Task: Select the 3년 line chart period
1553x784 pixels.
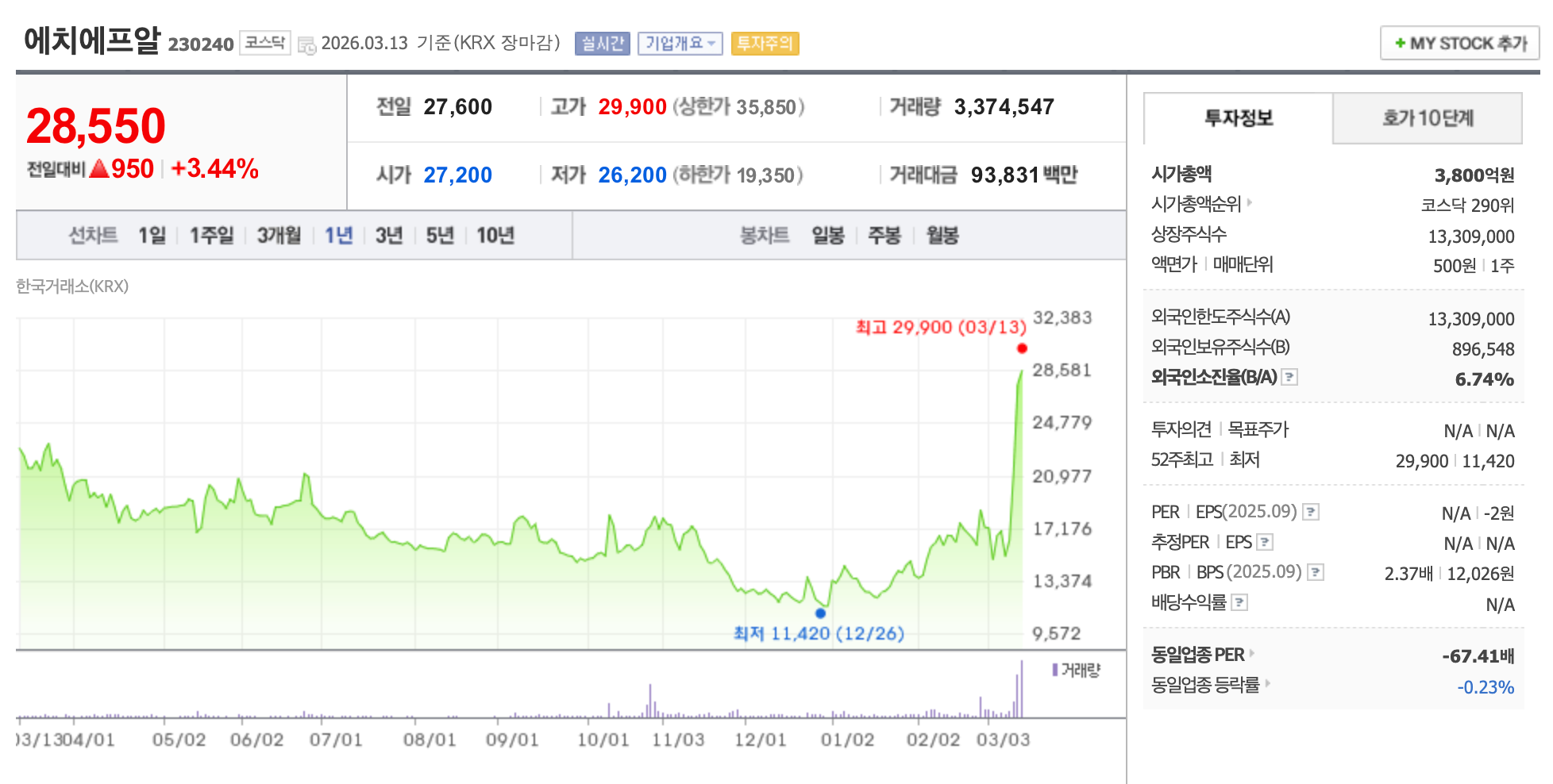Action: coord(389,235)
